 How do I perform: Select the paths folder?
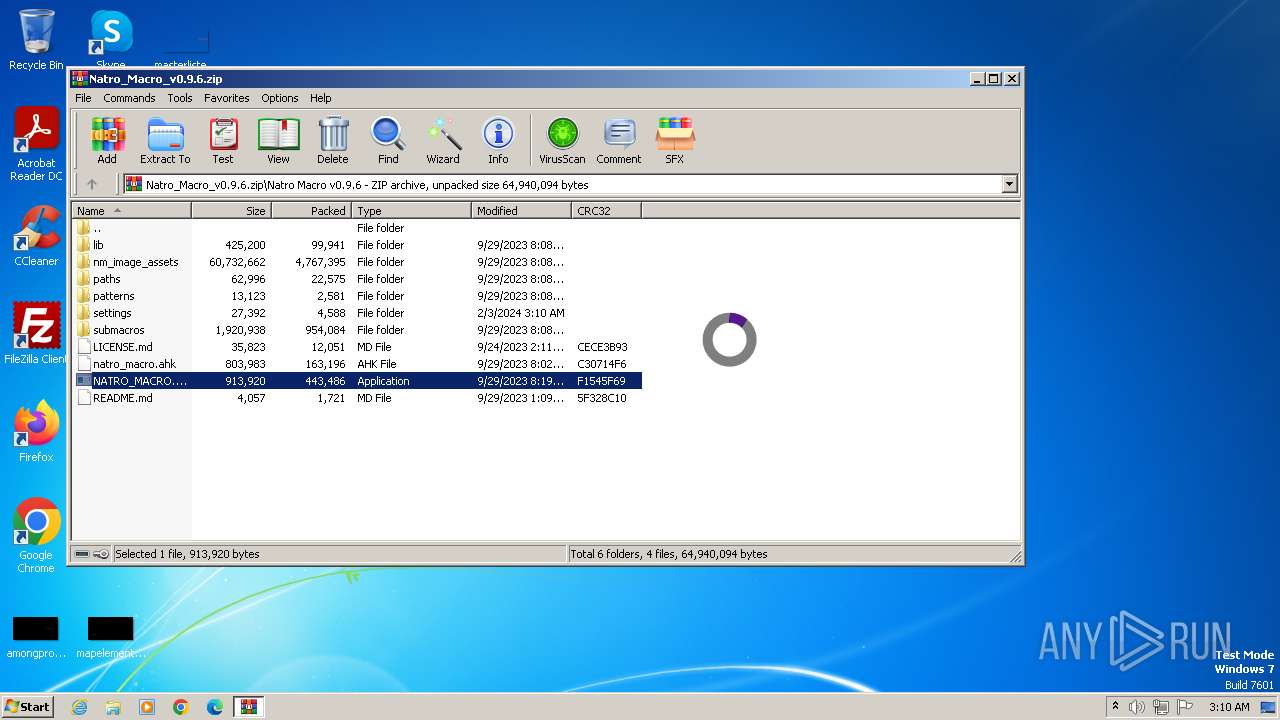coord(357,279)
